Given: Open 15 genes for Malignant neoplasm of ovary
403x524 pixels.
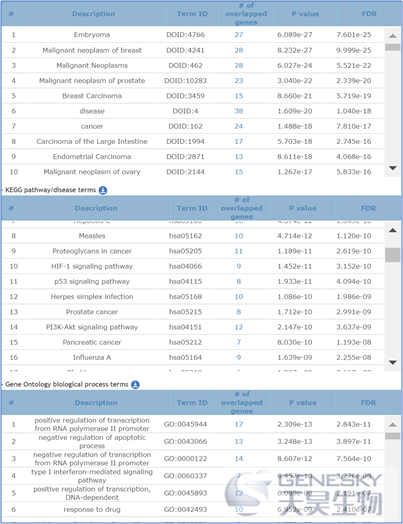Looking at the screenshot, I should [239, 172].
